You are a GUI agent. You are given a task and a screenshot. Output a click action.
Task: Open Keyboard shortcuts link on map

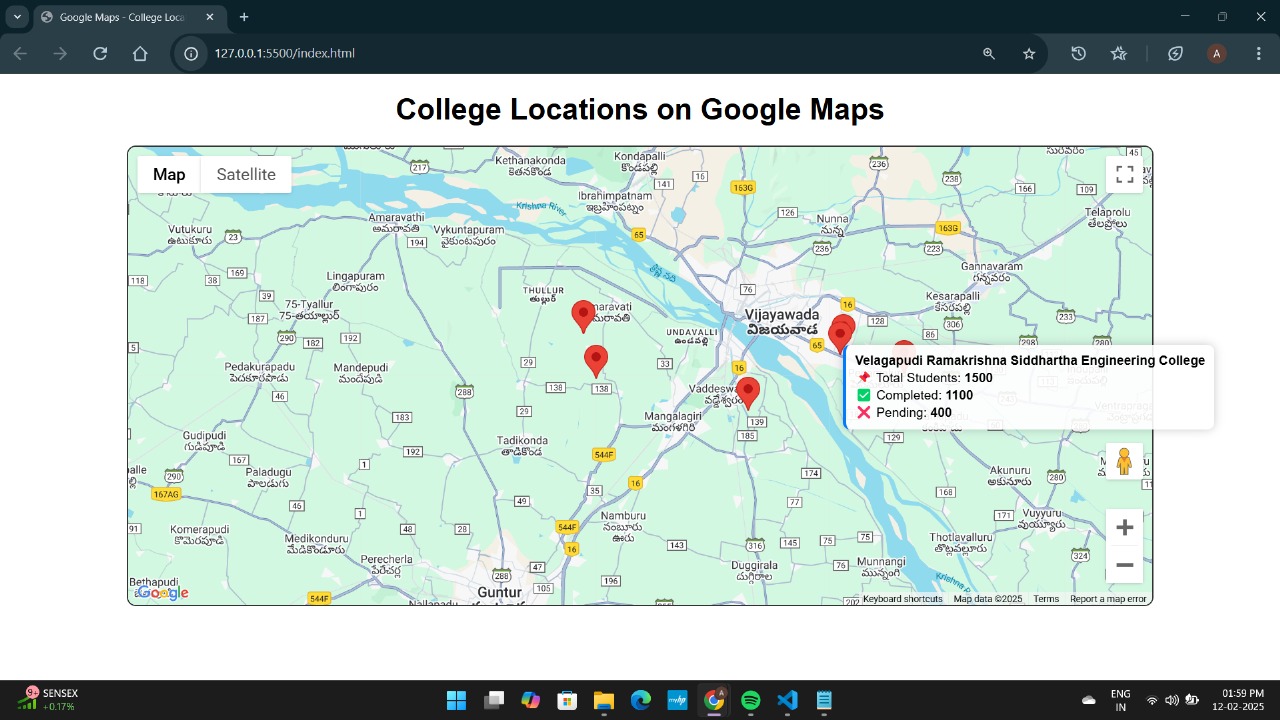902,599
